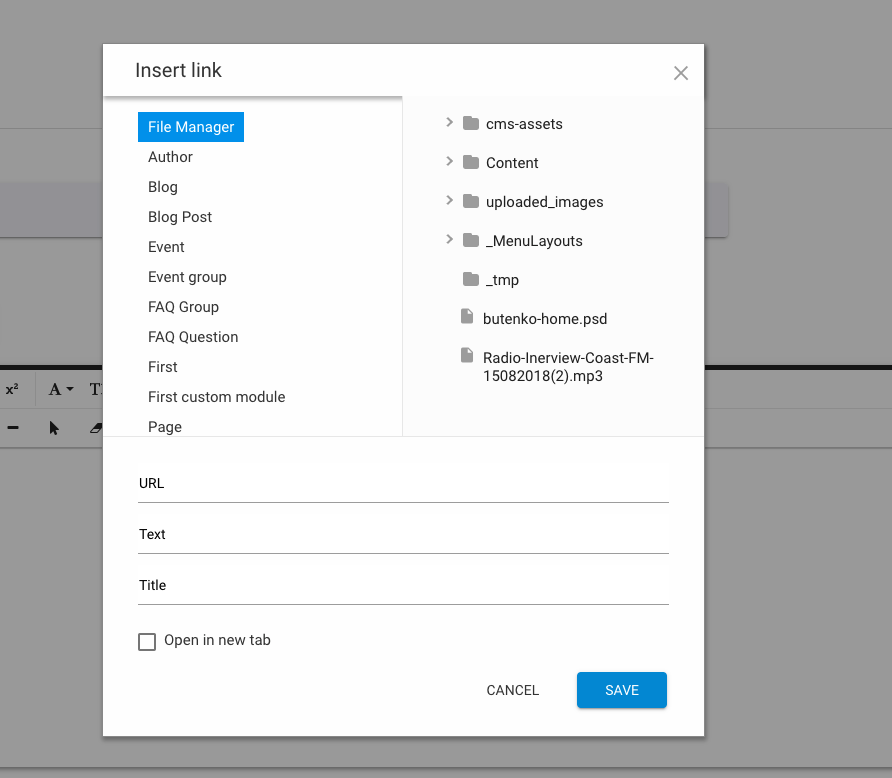The image size is (892, 778).
Task: Focus the Title input field
Action: [403, 586]
